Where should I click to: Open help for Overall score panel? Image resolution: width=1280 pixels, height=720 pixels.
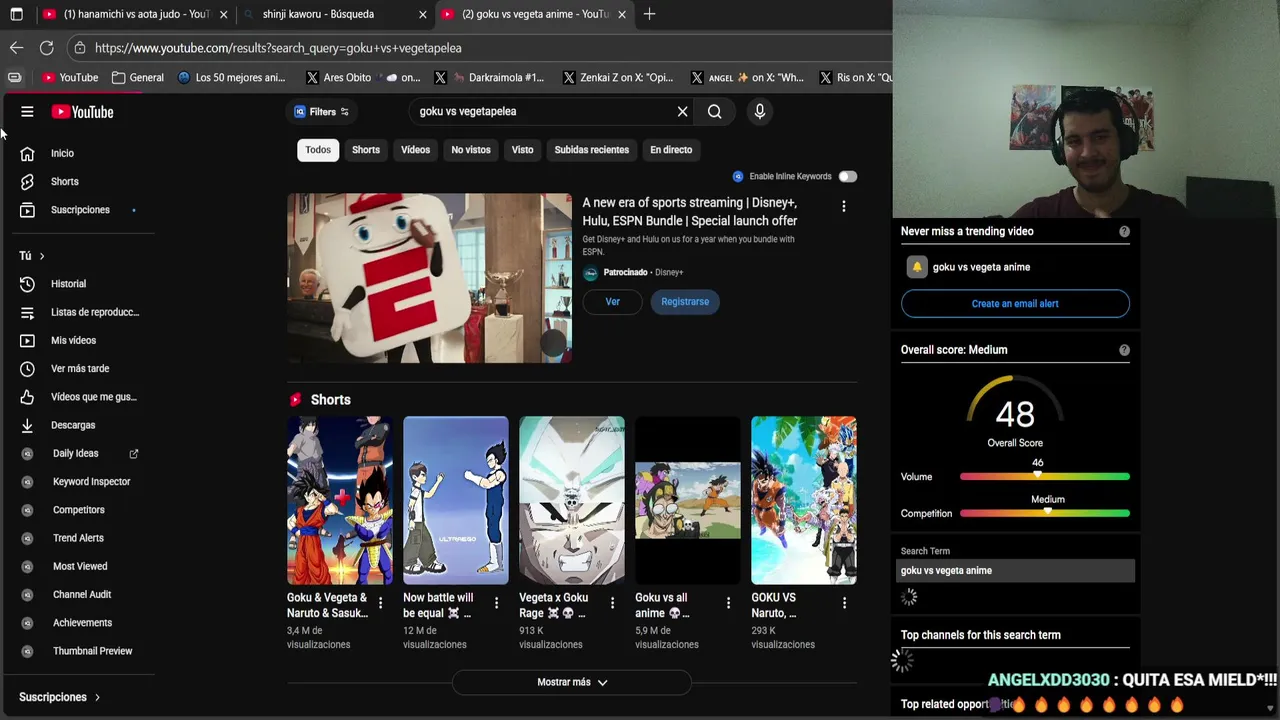pos(1124,350)
